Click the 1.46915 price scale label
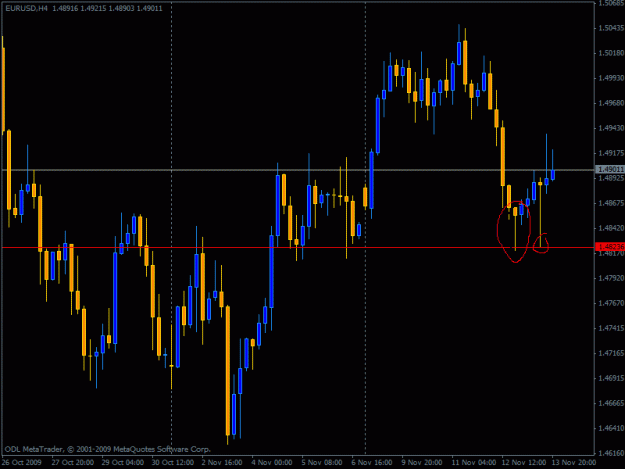Screen dimensions: 625x469 click(611, 378)
